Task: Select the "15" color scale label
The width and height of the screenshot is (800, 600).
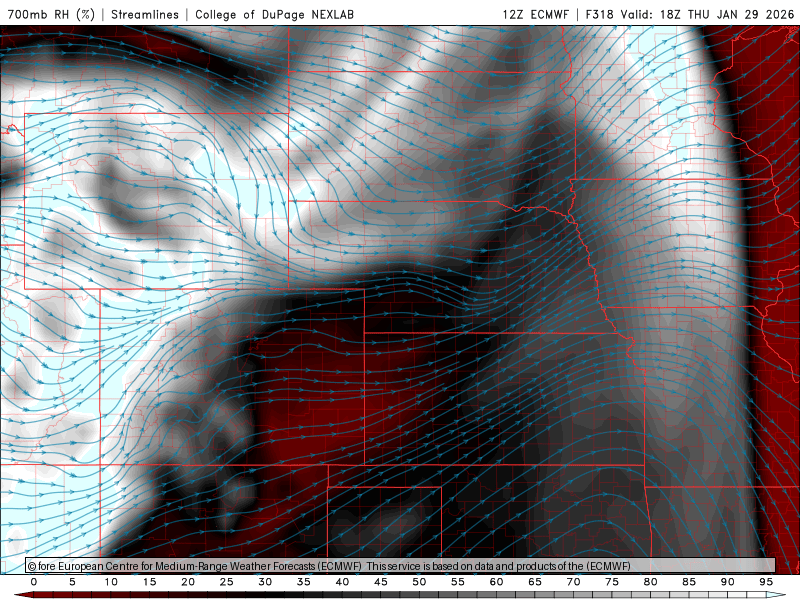Action: tap(149, 582)
